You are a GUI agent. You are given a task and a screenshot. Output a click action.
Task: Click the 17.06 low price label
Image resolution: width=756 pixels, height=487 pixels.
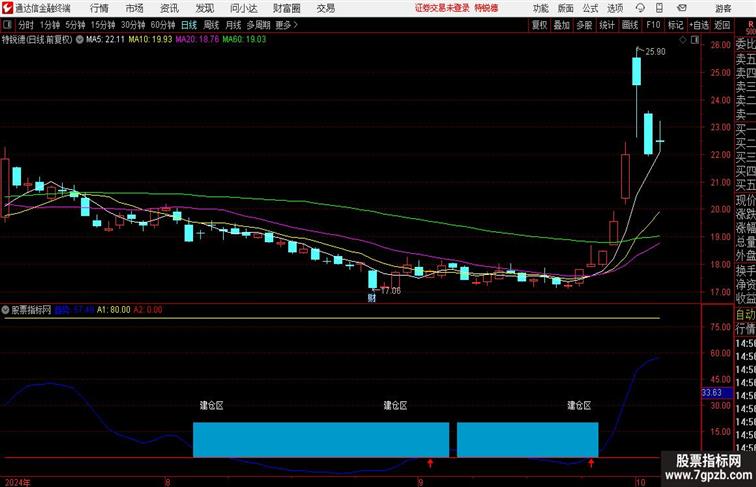click(x=391, y=291)
